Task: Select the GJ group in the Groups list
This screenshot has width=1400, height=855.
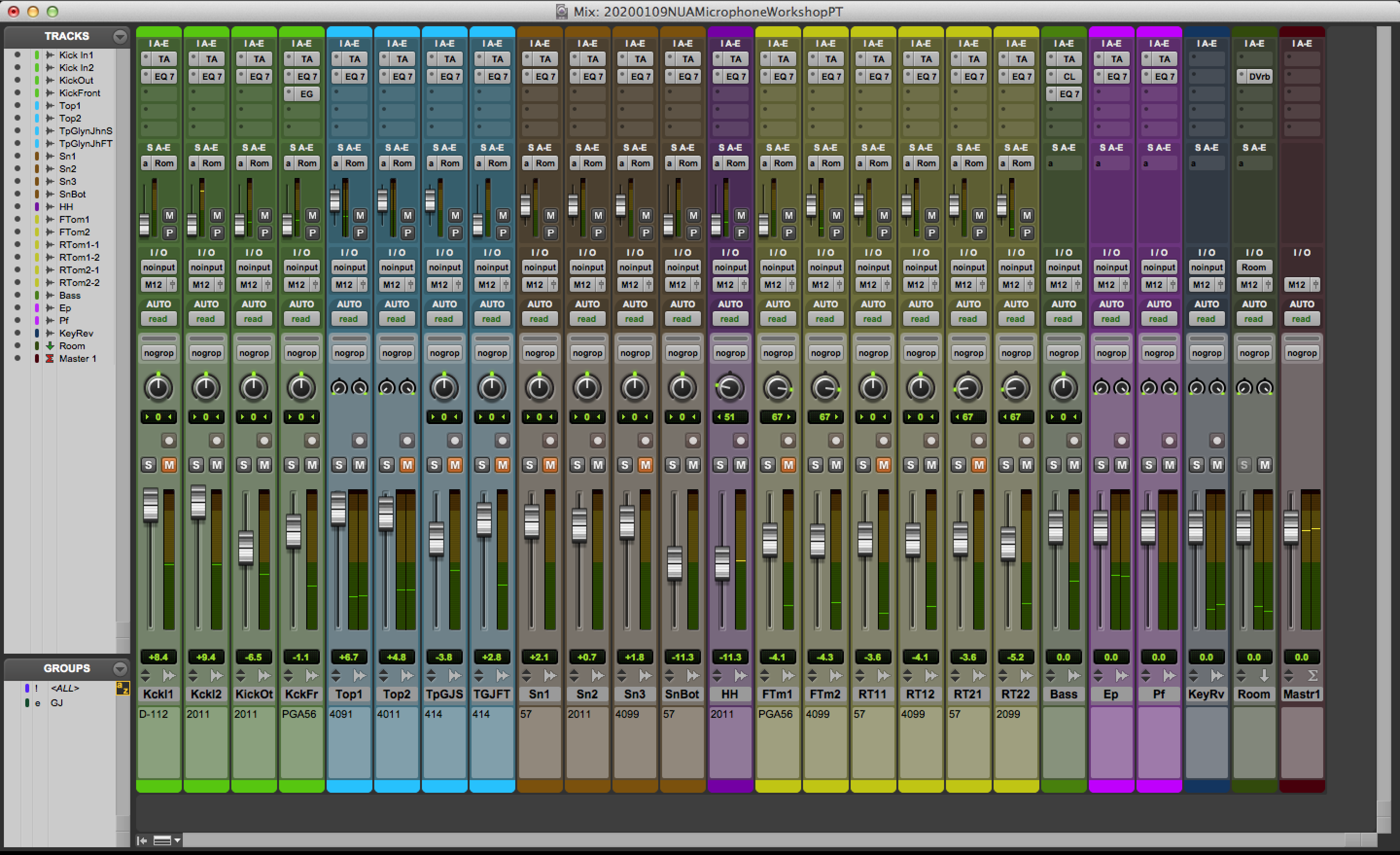Action: [56, 703]
